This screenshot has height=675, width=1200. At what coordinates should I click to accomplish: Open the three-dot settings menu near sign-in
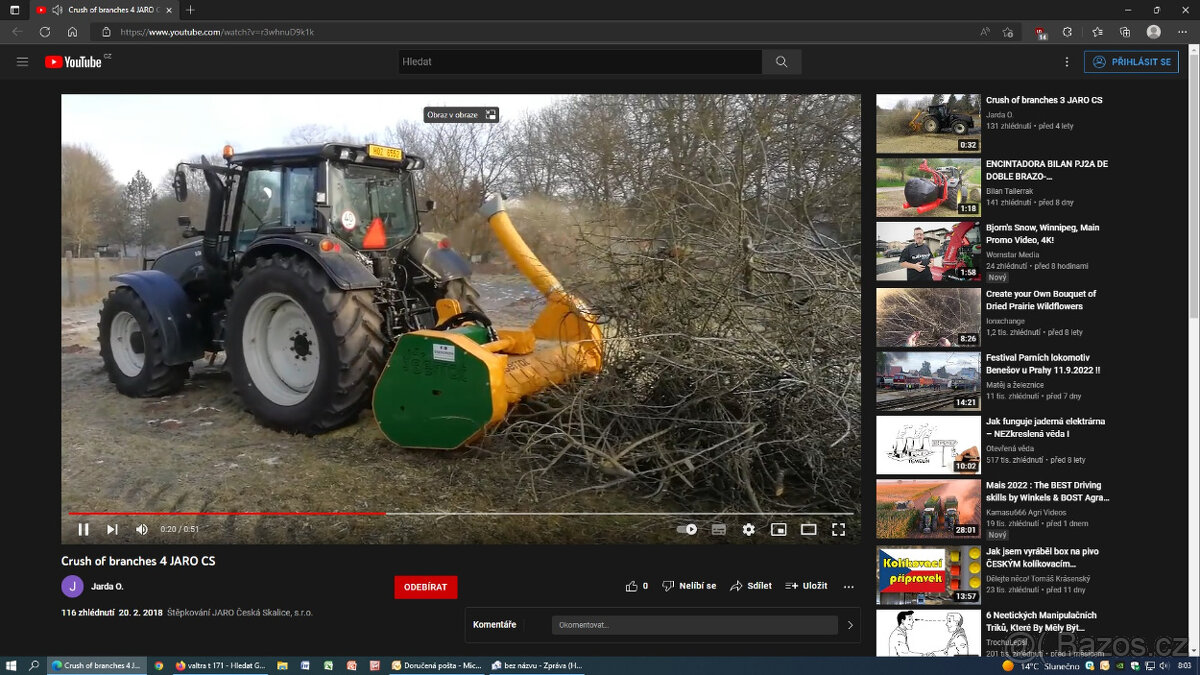1066,62
